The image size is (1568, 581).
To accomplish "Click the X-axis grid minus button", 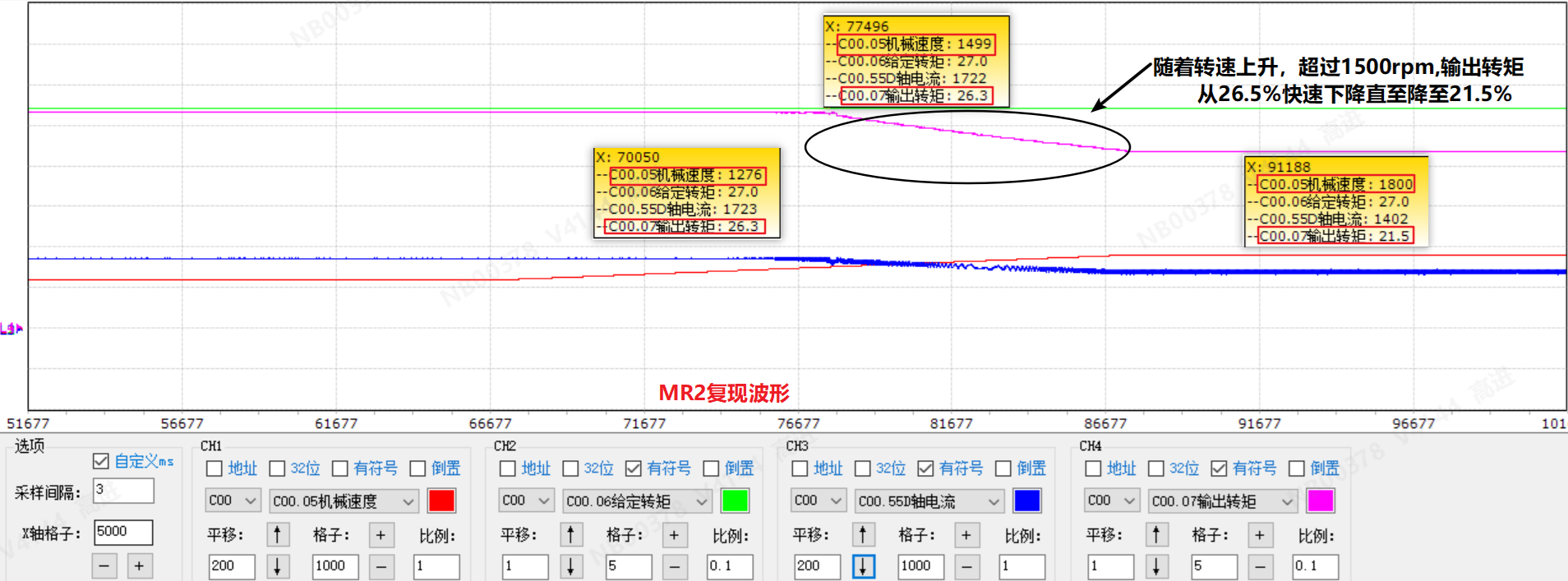I will click(104, 566).
